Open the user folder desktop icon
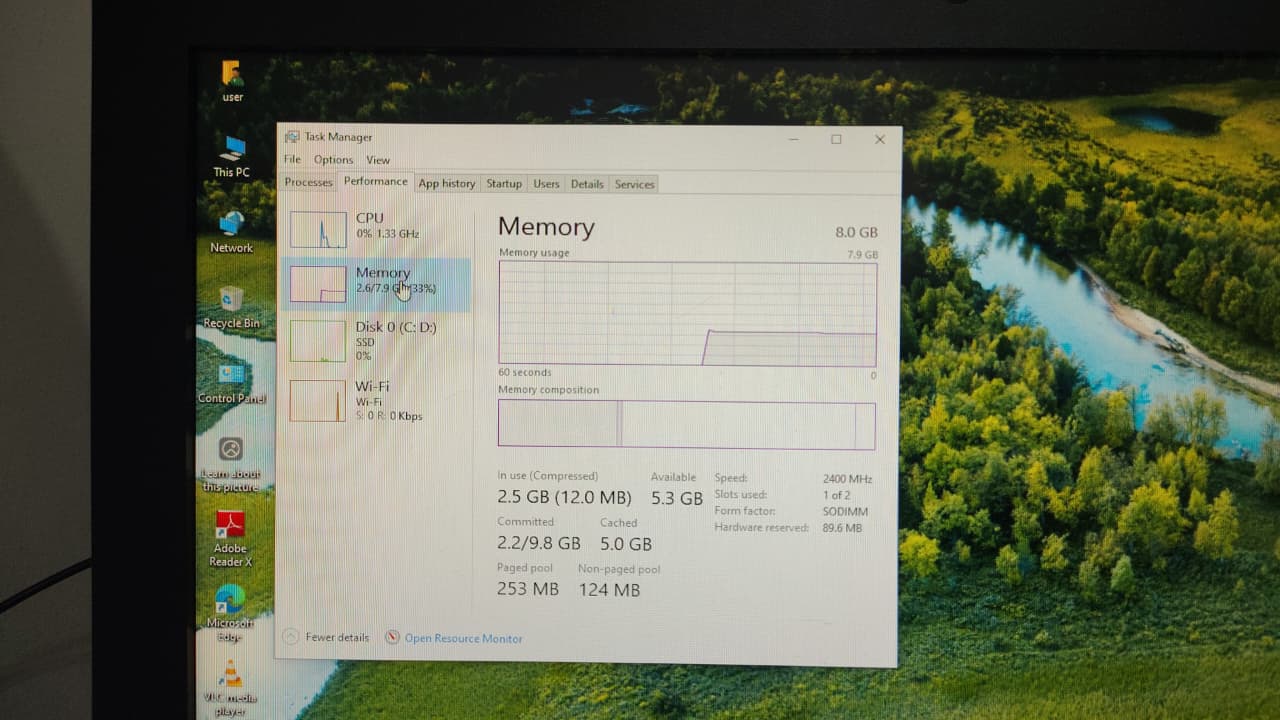Screen dimensions: 1280x720 click(232, 75)
